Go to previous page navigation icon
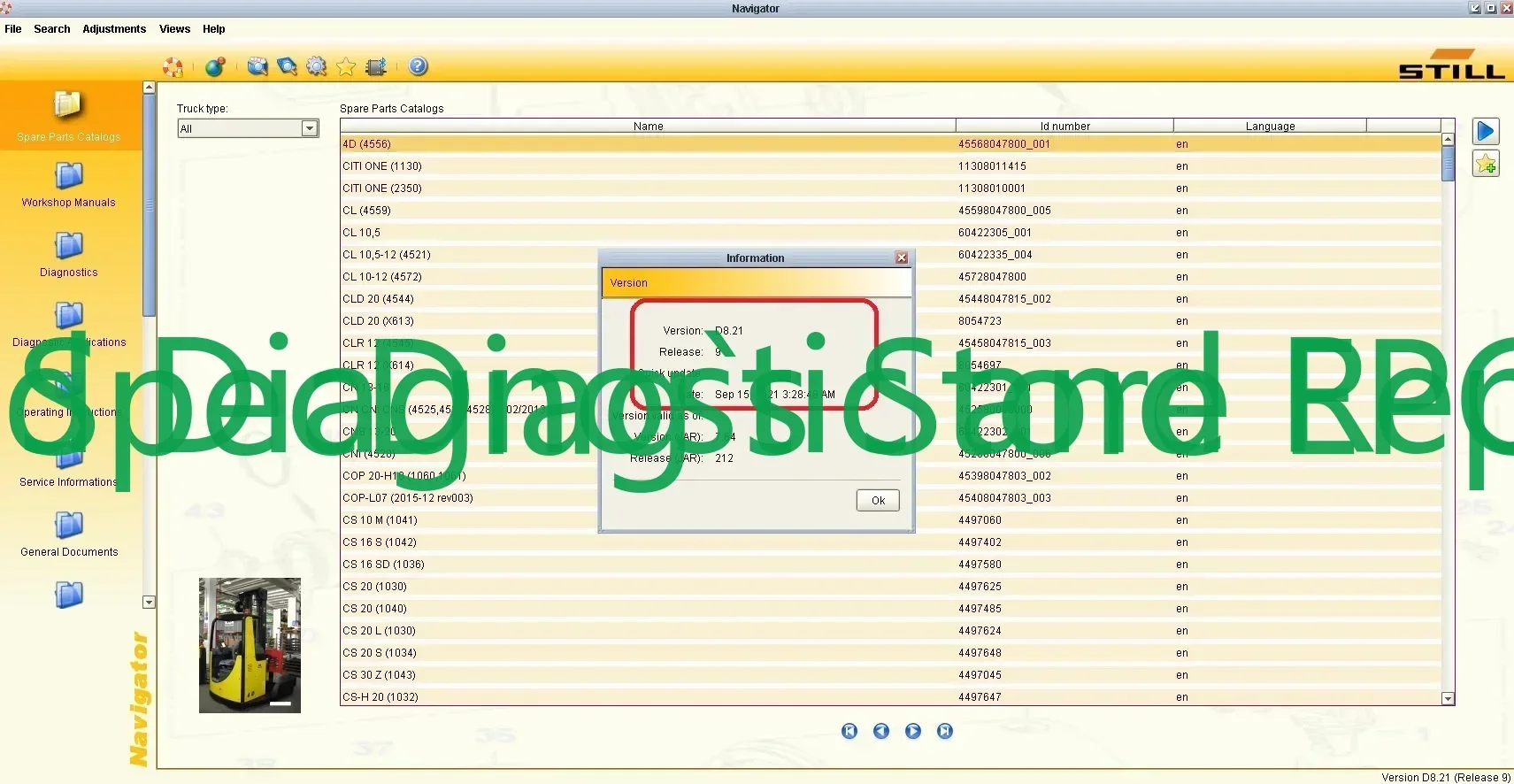 tap(881, 731)
